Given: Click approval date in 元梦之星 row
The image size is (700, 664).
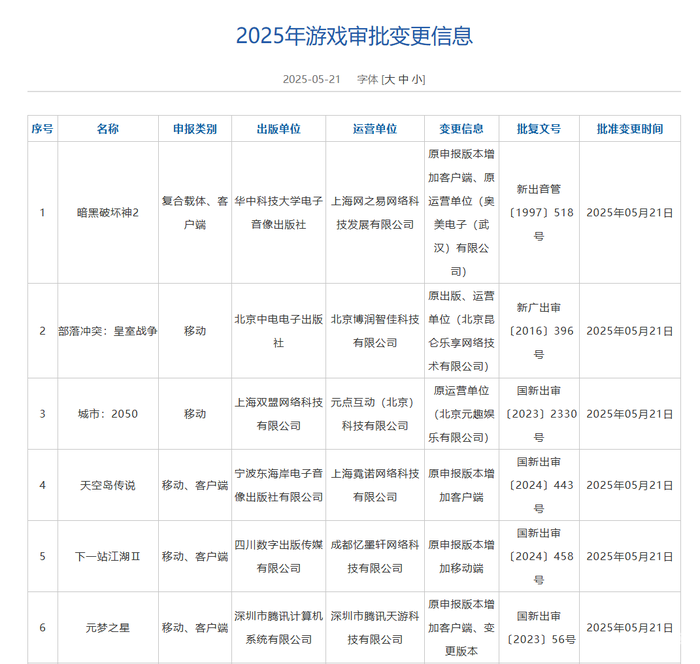Looking at the screenshot, I should 630,628.
